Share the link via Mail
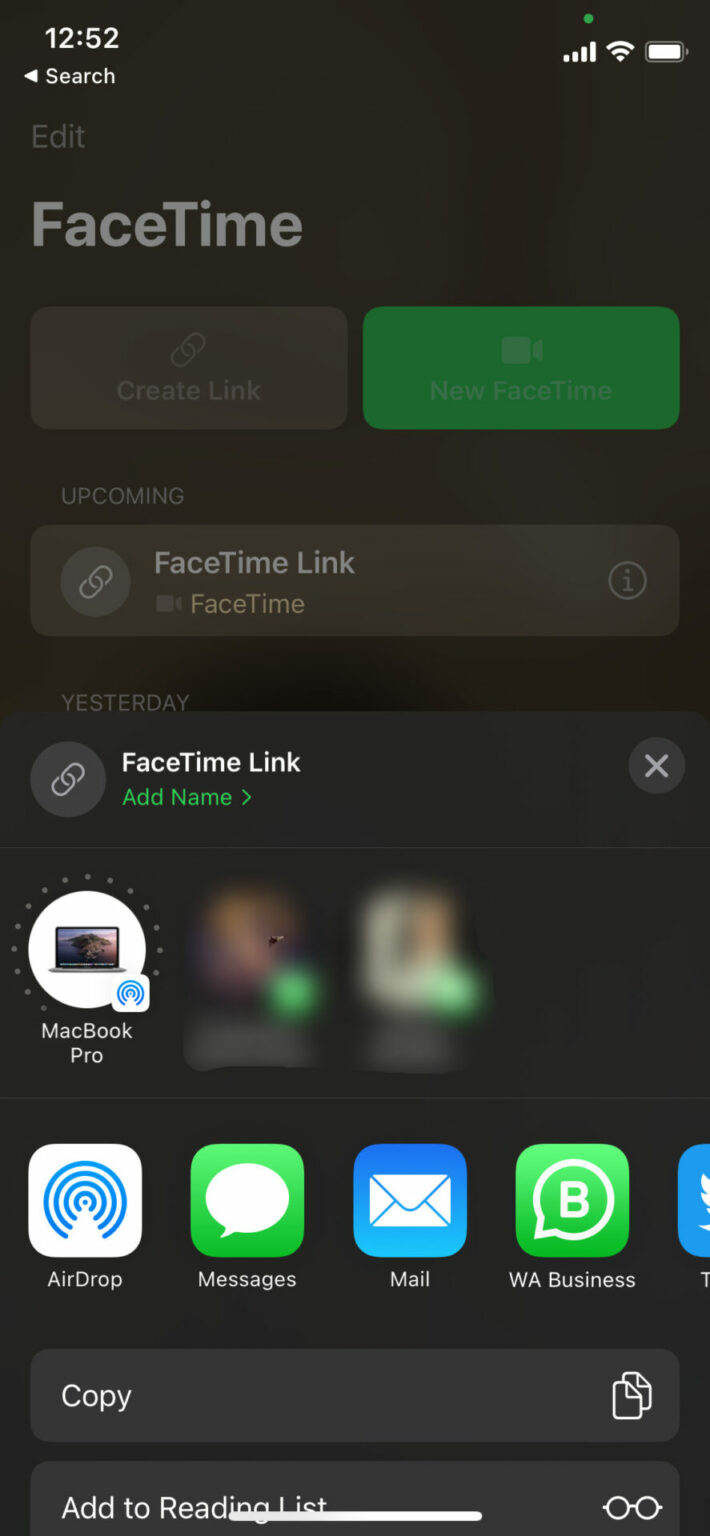The image size is (710, 1536). click(x=410, y=1200)
